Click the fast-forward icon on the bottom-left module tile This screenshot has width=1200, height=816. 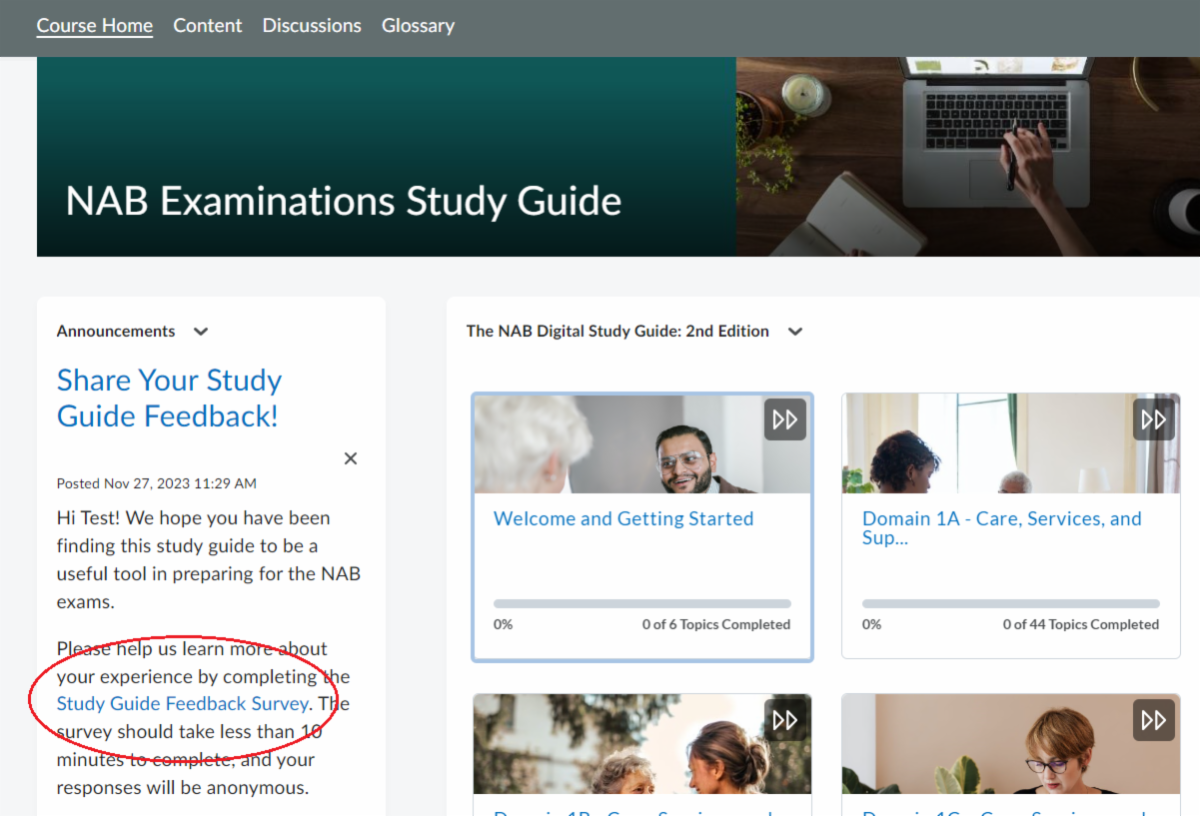coord(785,719)
